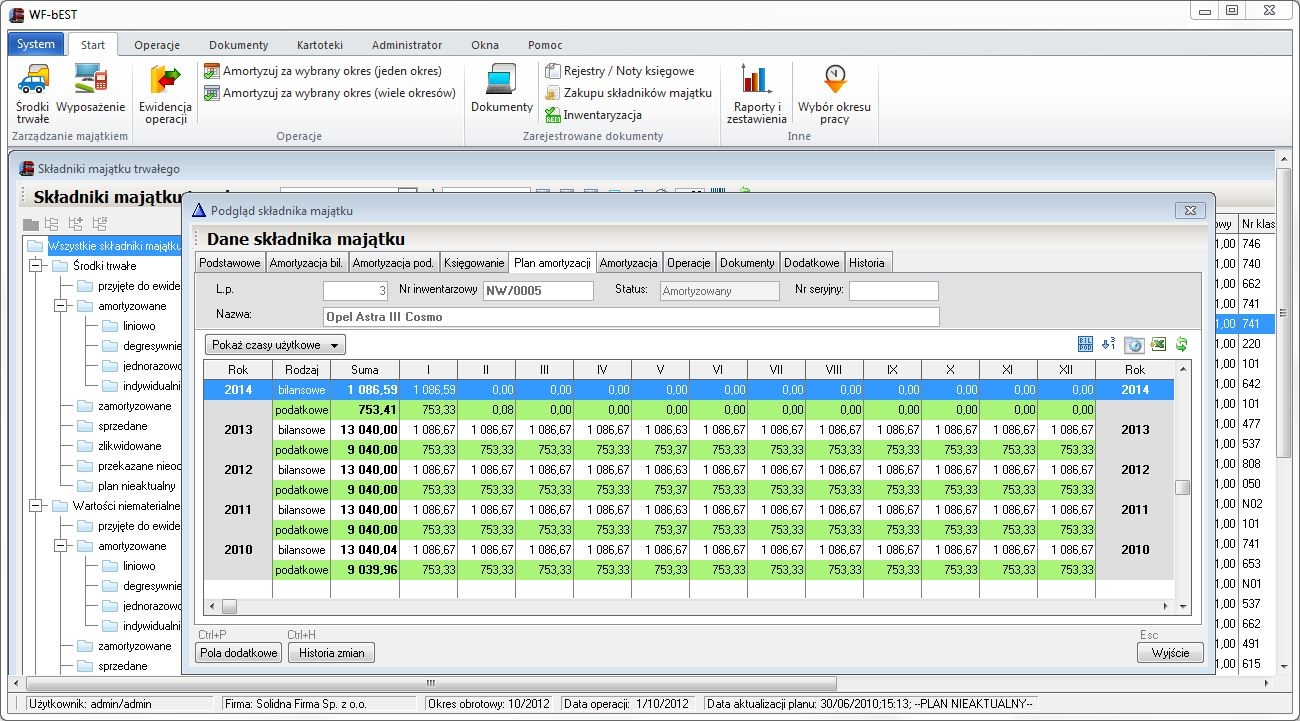Click the Nr inwentarzowy field
The width and height of the screenshot is (1300, 721).
pyautogui.click(x=538, y=291)
